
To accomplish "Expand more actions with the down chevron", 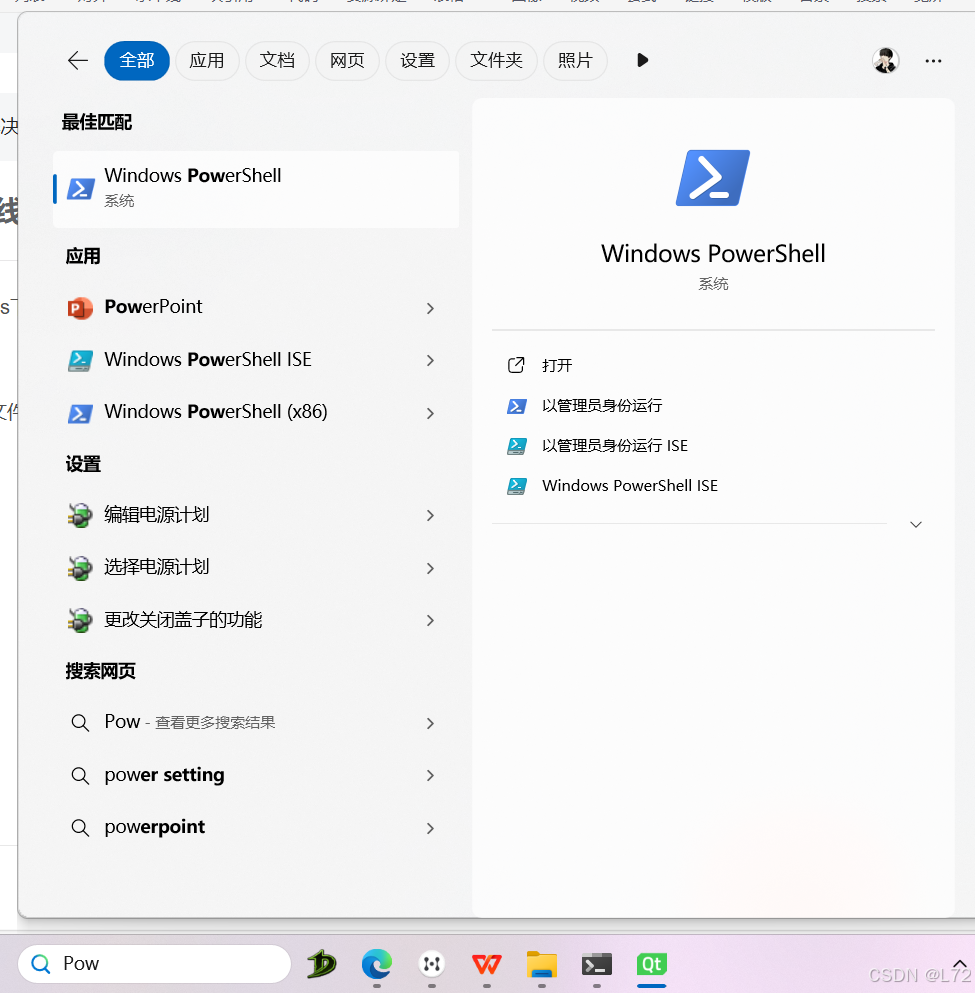I will pos(915,524).
